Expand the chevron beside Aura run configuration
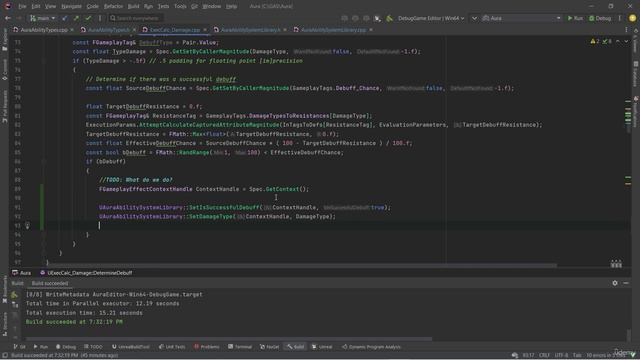Viewport: 640px width, 360px height. click(474, 18)
